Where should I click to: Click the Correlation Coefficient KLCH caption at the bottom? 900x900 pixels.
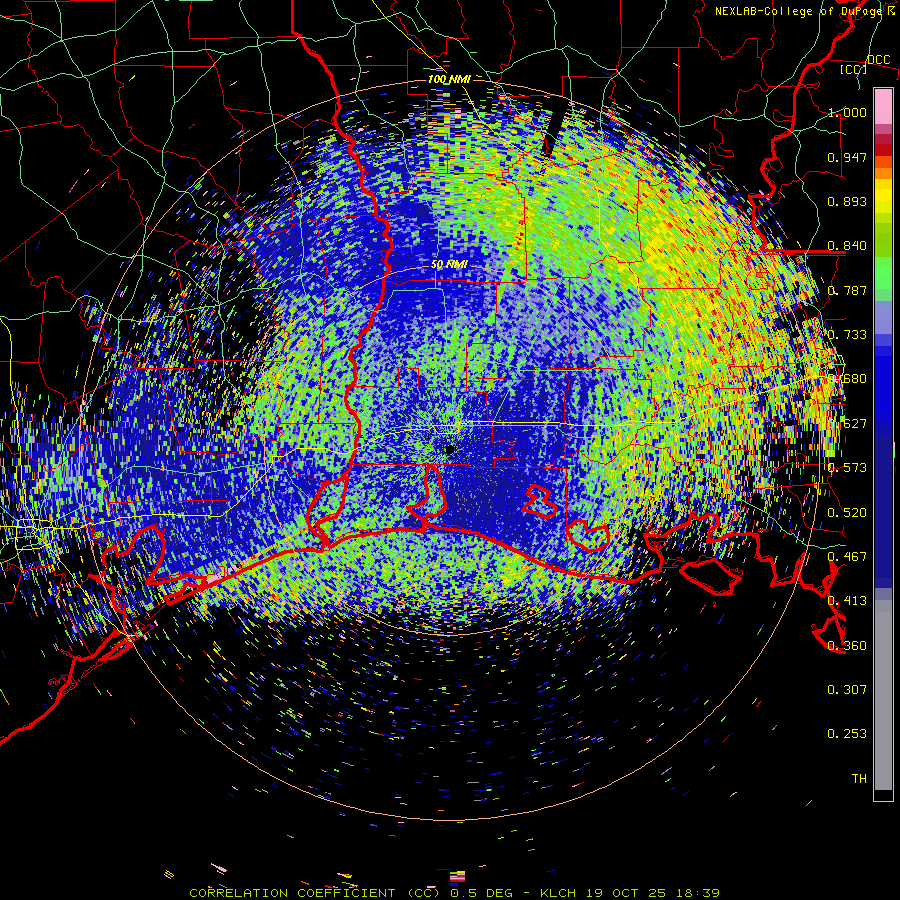[454, 893]
